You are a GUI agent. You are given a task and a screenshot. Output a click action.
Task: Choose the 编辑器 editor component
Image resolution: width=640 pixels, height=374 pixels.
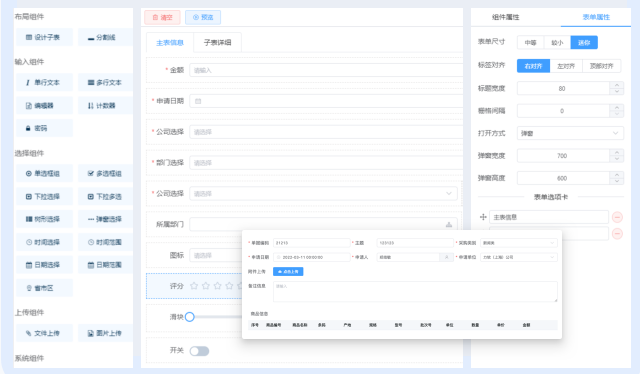tap(44, 105)
